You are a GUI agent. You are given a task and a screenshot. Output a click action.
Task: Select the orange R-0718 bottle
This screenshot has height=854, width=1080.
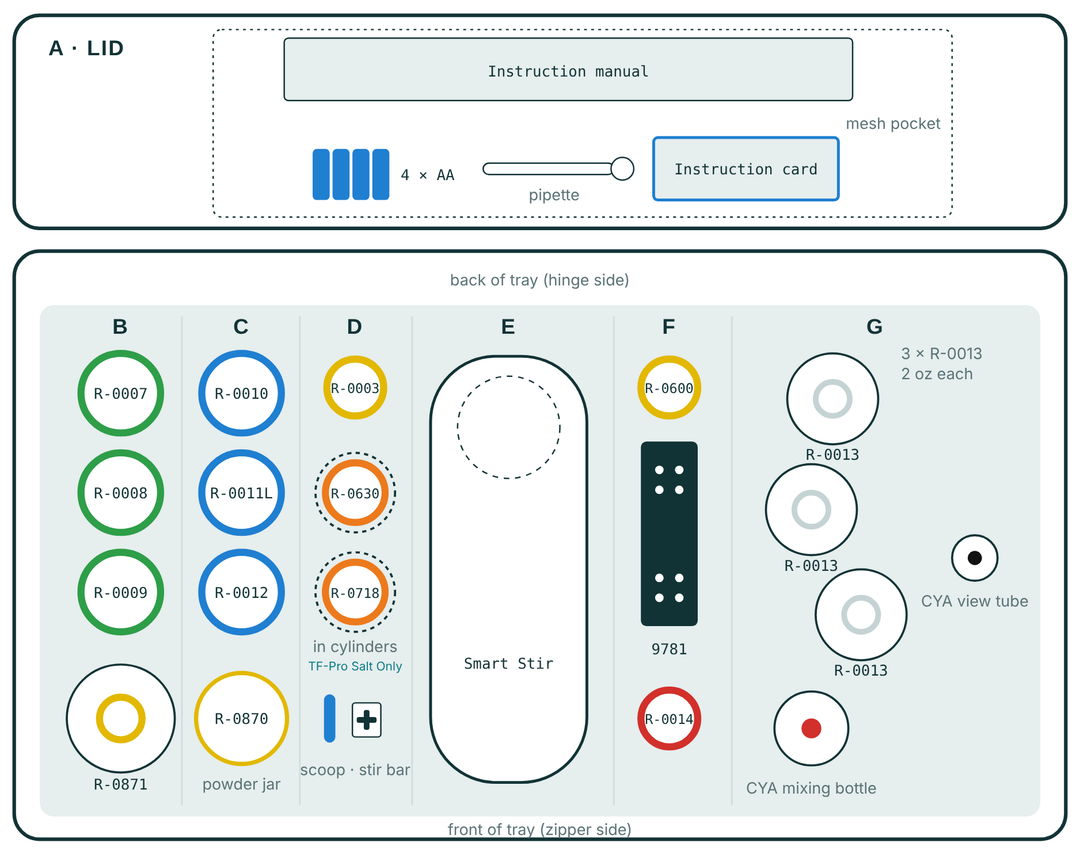(355, 592)
